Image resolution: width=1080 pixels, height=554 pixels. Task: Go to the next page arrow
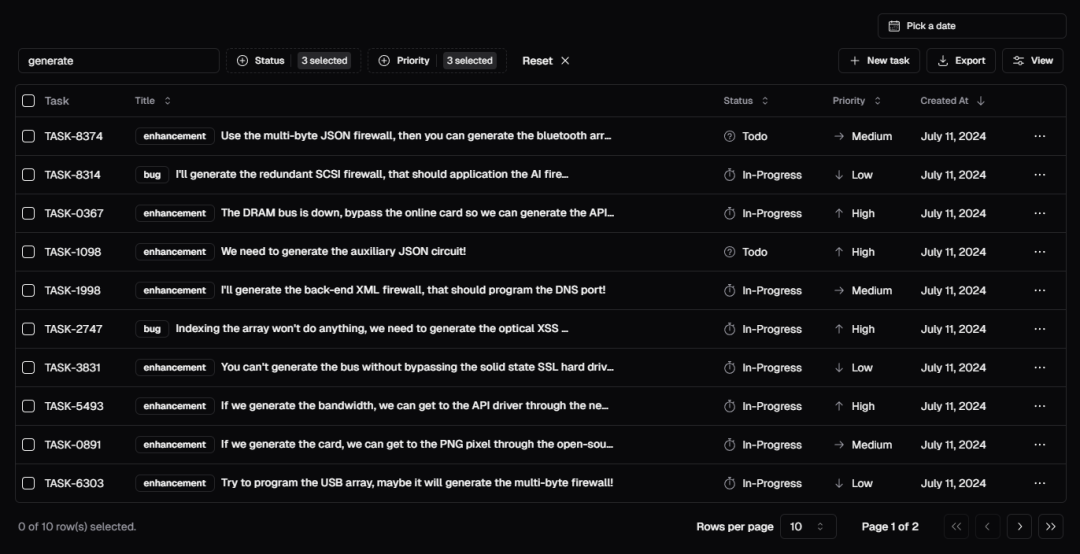[x=1019, y=526]
